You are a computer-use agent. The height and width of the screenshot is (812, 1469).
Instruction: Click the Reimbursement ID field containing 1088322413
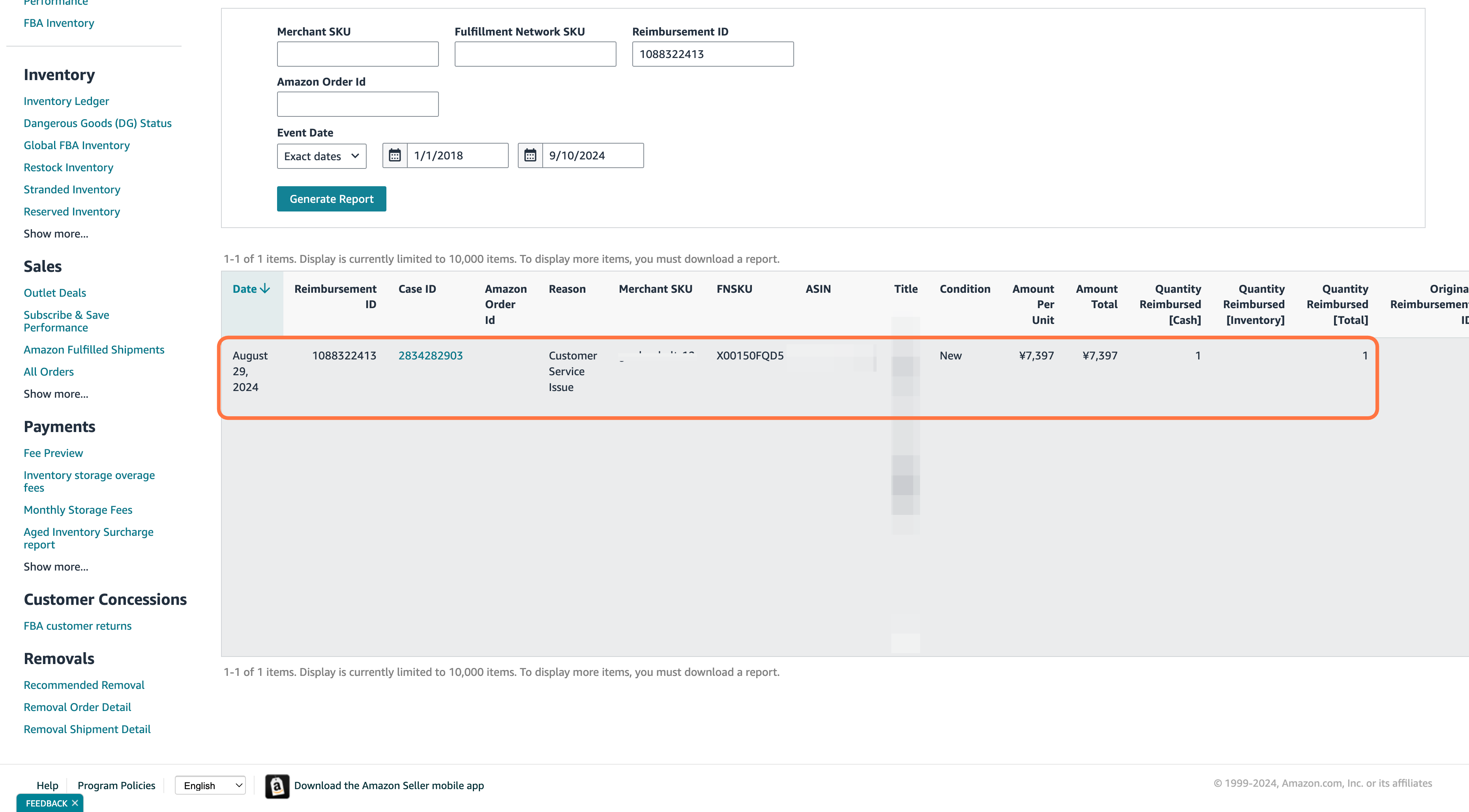(713, 54)
